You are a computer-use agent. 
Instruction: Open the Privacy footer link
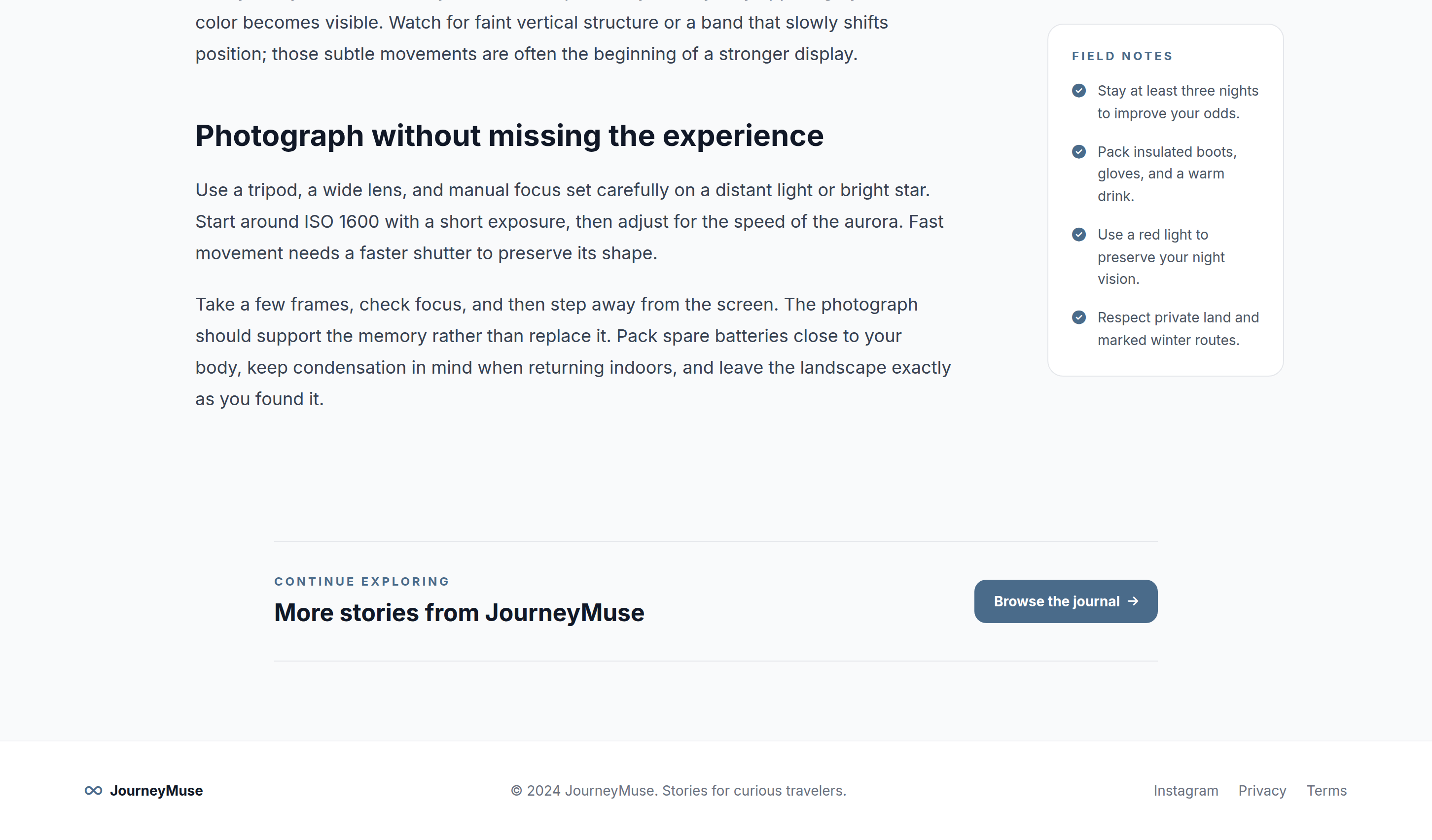coord(1262,791)
